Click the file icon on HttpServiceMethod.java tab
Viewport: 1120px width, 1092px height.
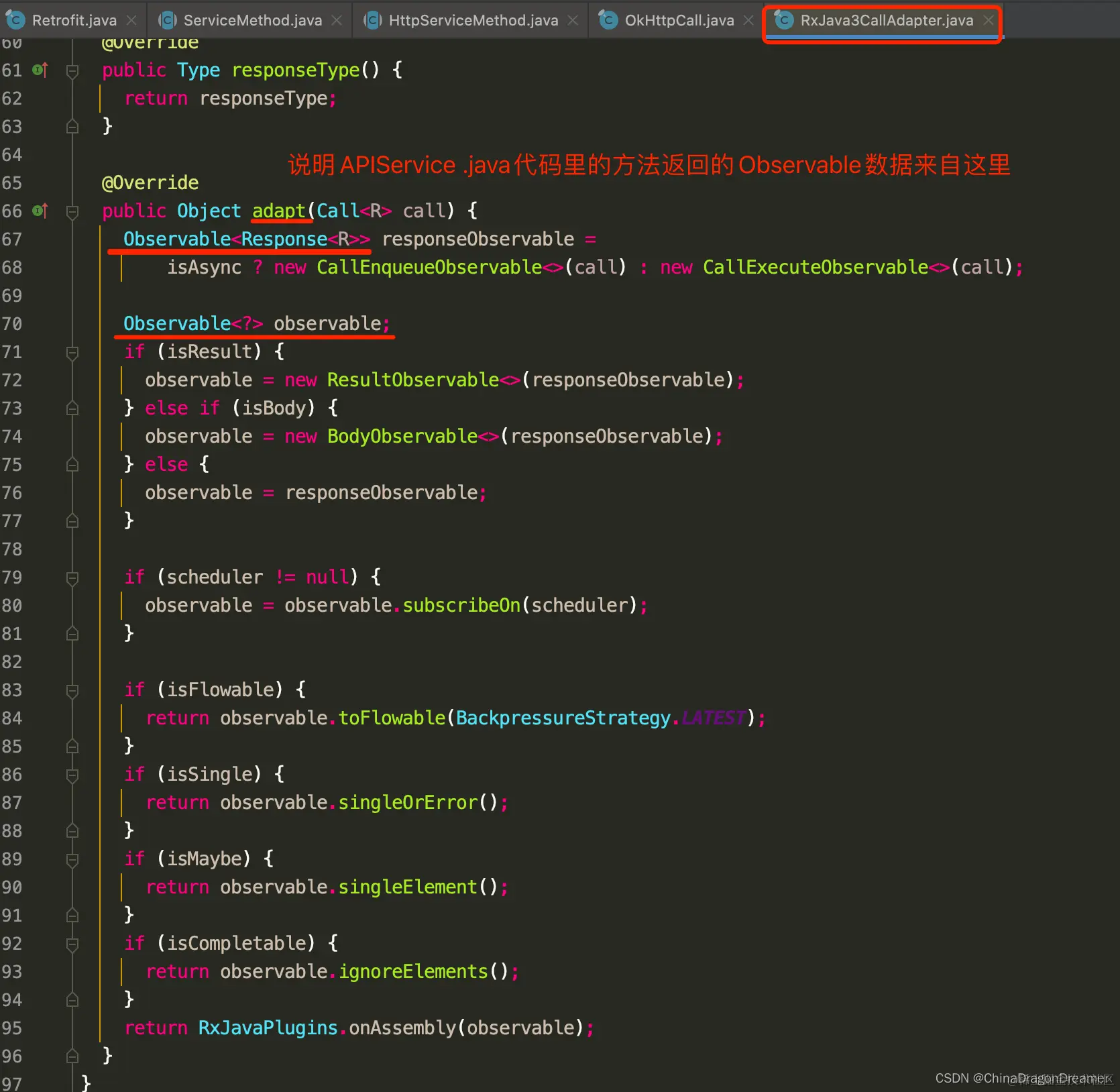[372, 20]
